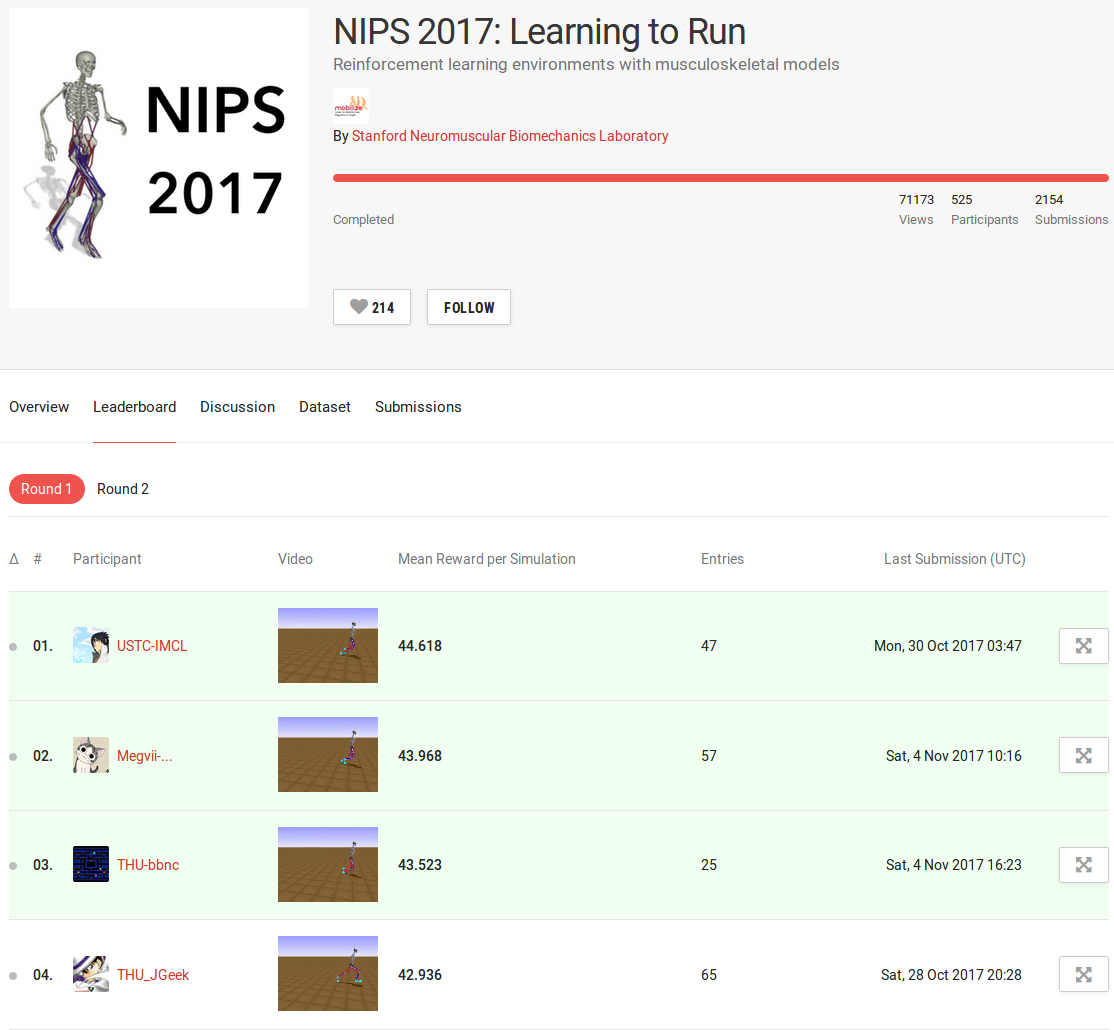Click the score 44.618
This screenshot has height=1030, width=1114.
pos(420,646)
